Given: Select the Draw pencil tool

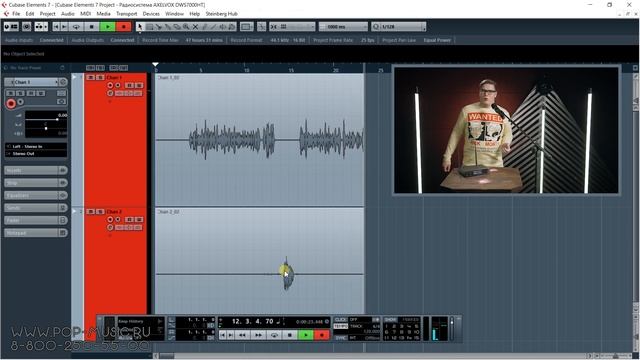Looking at the screenshot, I should pyautogui.click(x=204, y=27).
